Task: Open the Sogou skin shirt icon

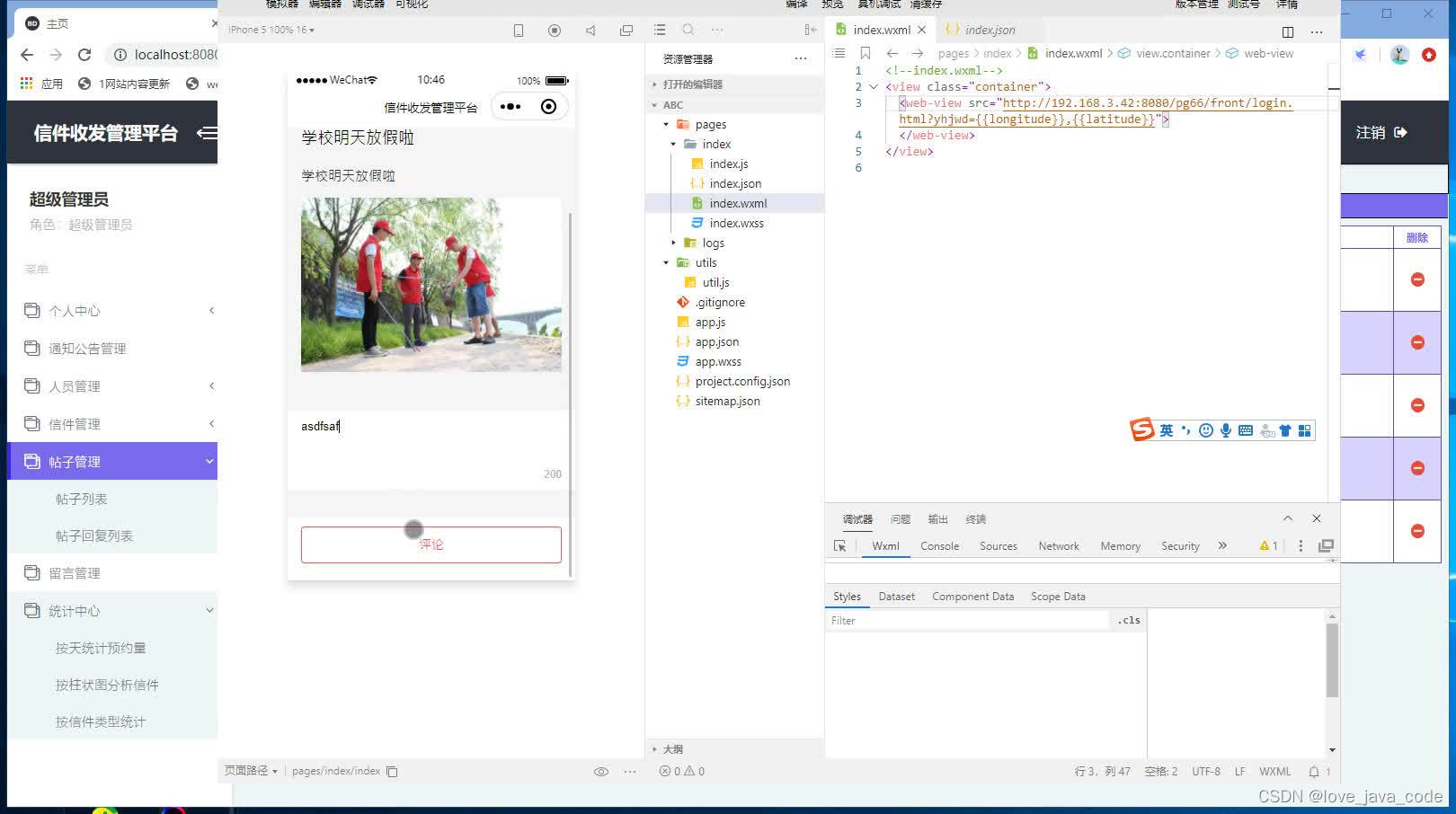Action: click(x=1285, y=430)
